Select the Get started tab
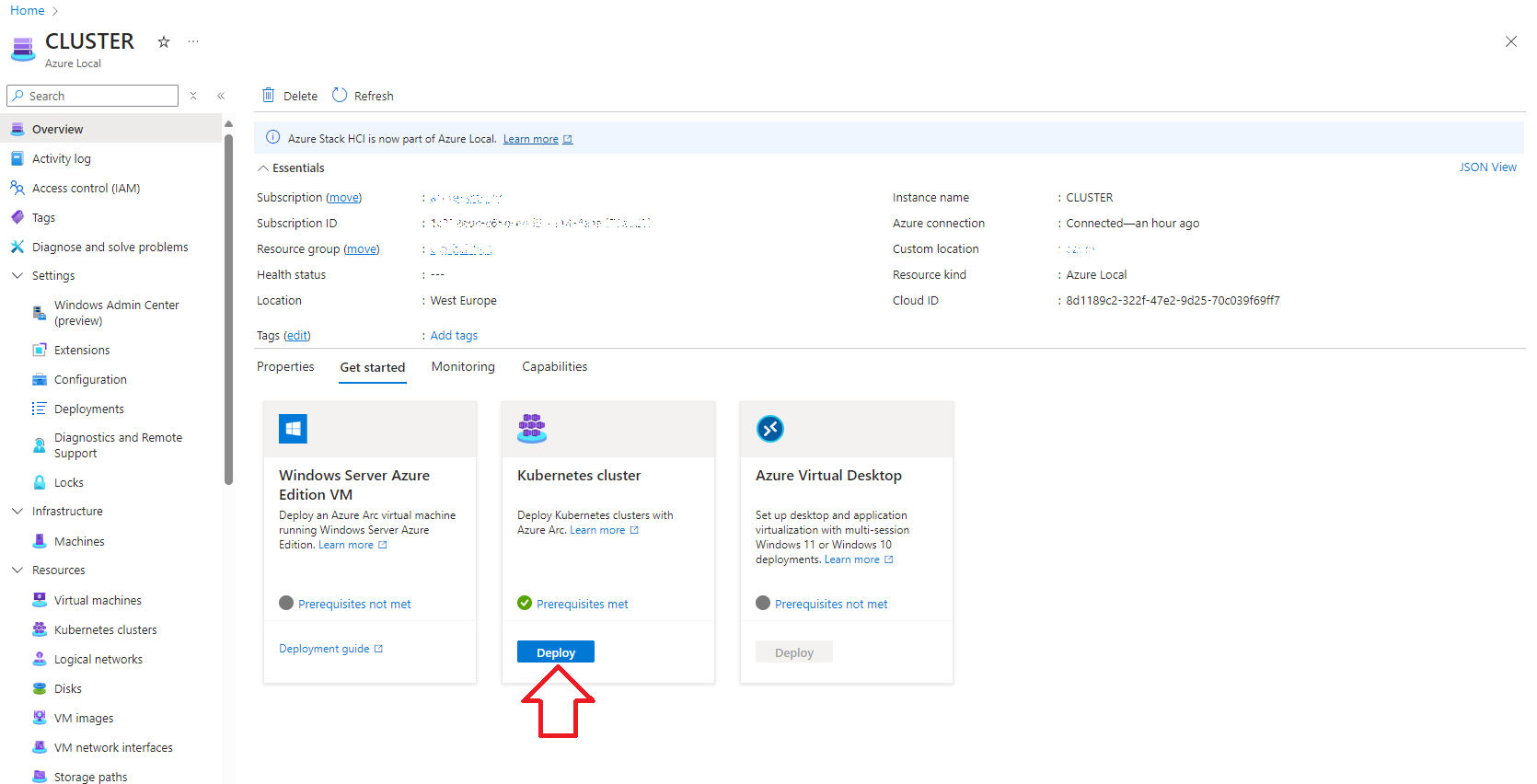This screenshot has height=784, width=1537. click(373, 367)
